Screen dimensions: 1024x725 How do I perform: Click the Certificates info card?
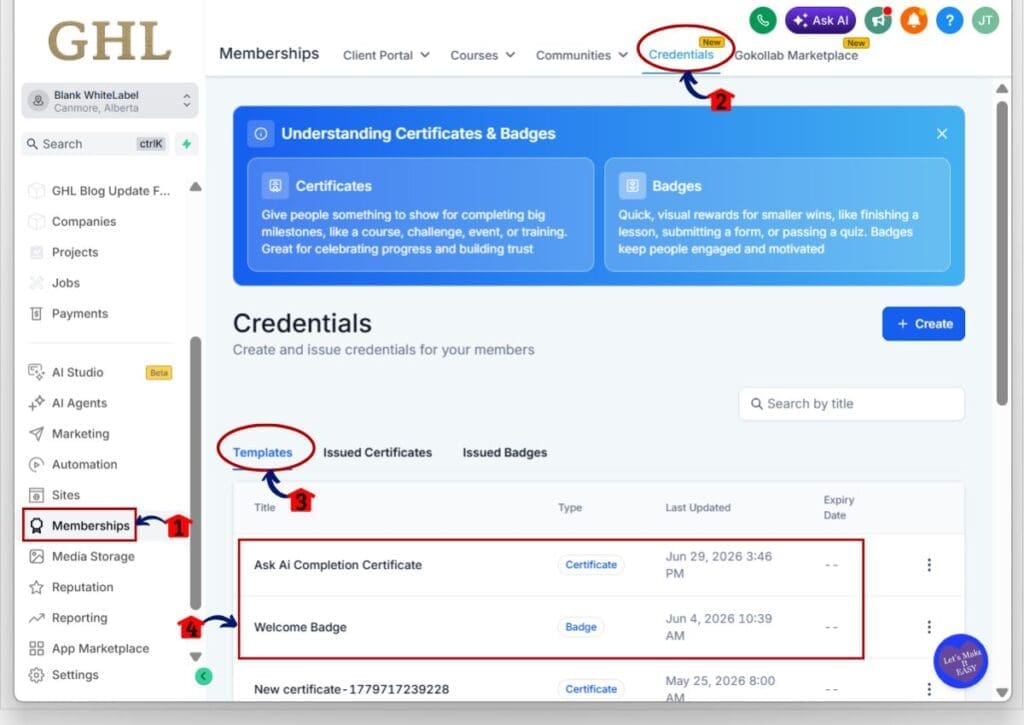click(421, 215)
